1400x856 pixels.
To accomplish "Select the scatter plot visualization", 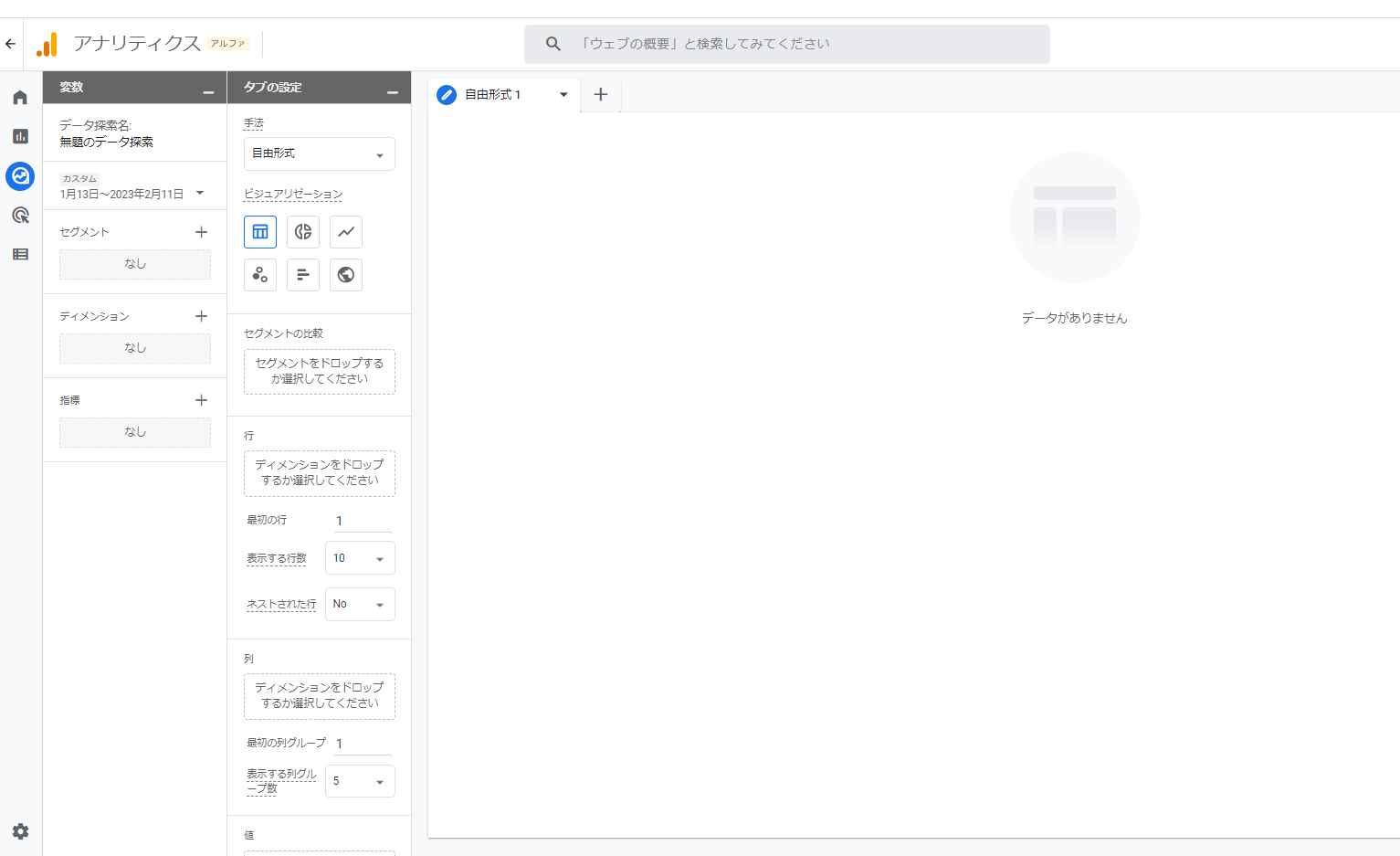I will tap(260, 275).
